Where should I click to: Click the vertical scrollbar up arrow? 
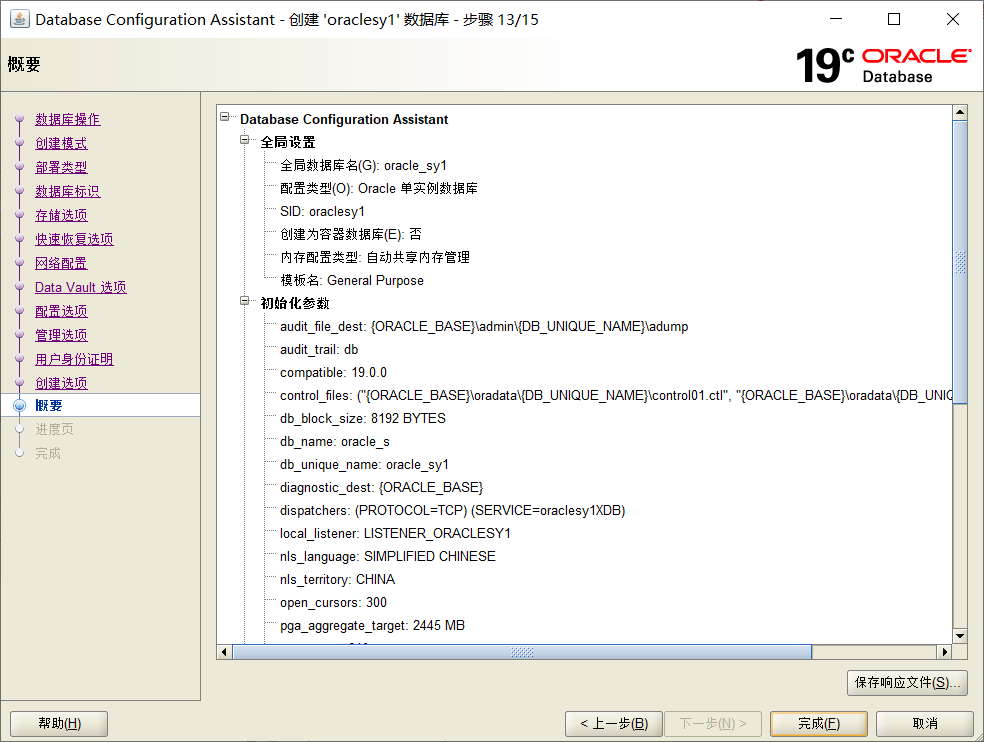[960, 112]
